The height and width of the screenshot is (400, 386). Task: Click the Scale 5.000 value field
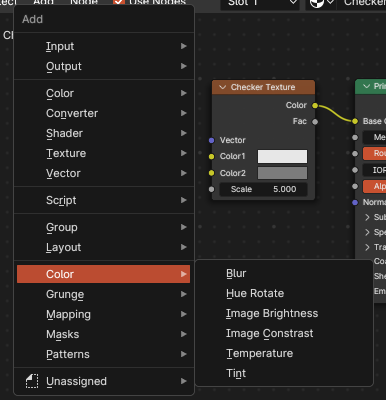tap(263, 189)
